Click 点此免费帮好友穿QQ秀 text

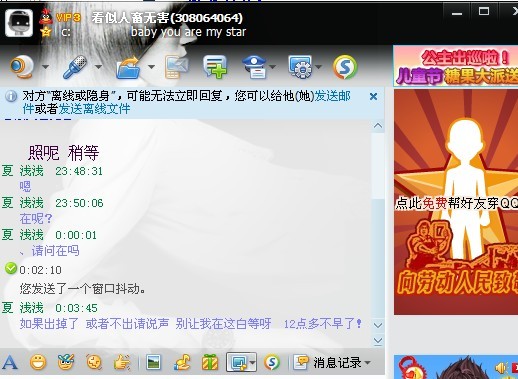(x=457, y=203)
